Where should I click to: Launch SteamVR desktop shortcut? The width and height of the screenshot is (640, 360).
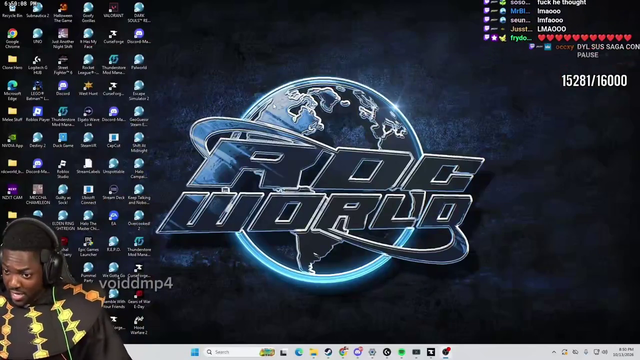coord(88,140)
